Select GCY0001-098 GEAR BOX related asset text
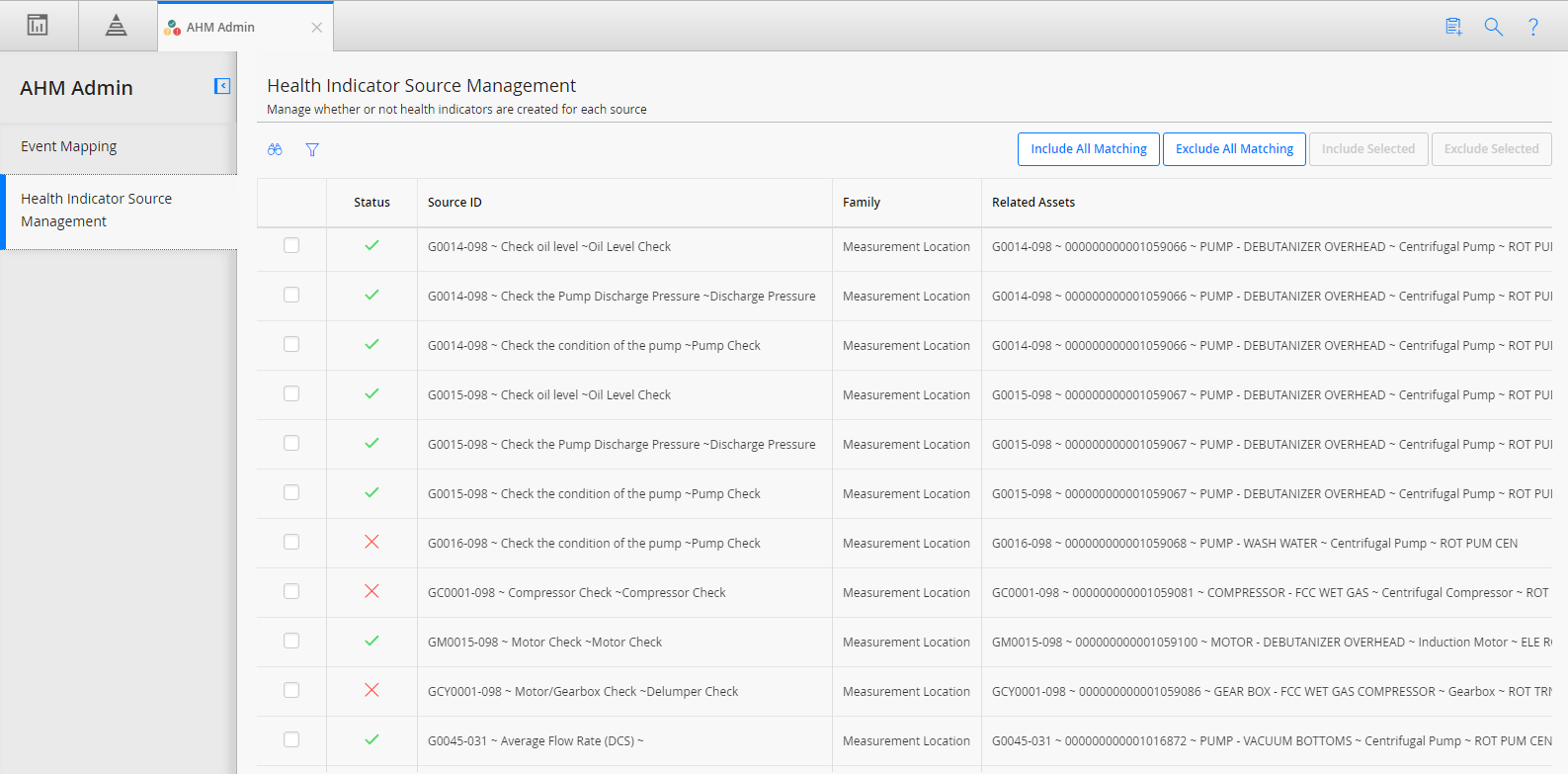This screenshot has height=774, width=1568. point(1272,692)
